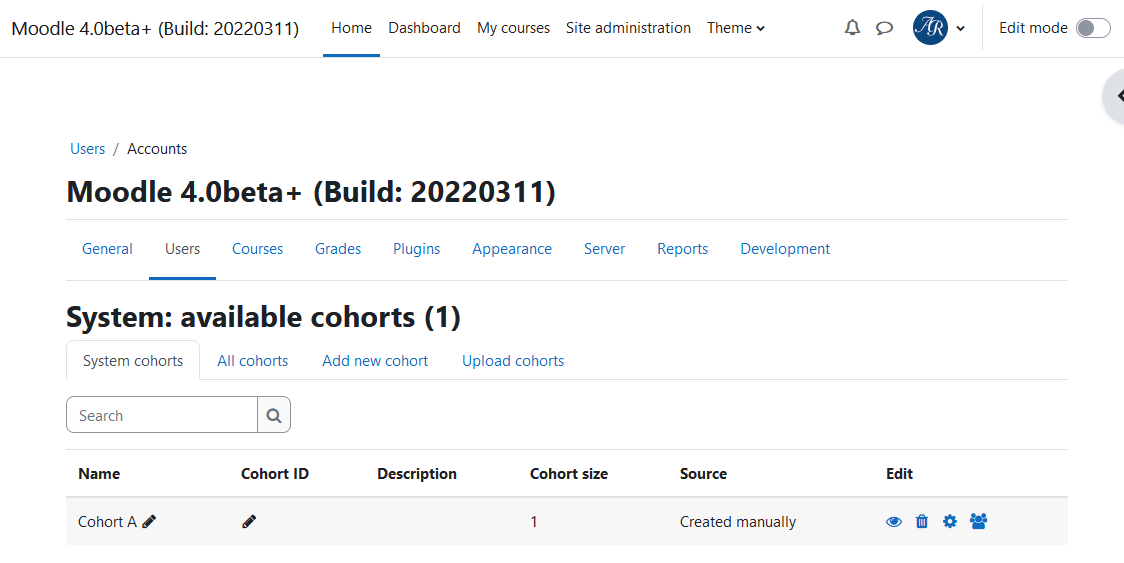Focus the cohort Search field
The width and height of the screenshot is (1124, 563).
[162, 415]
